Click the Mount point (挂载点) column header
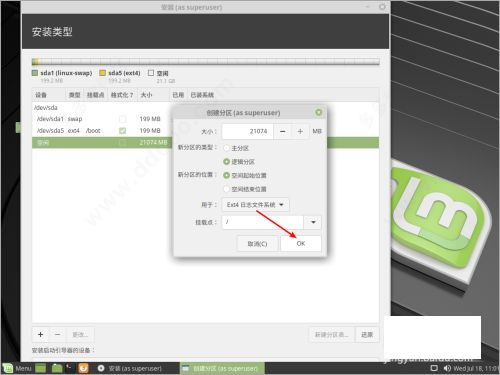The image size is (500, 375). click(x=96, y=95)
